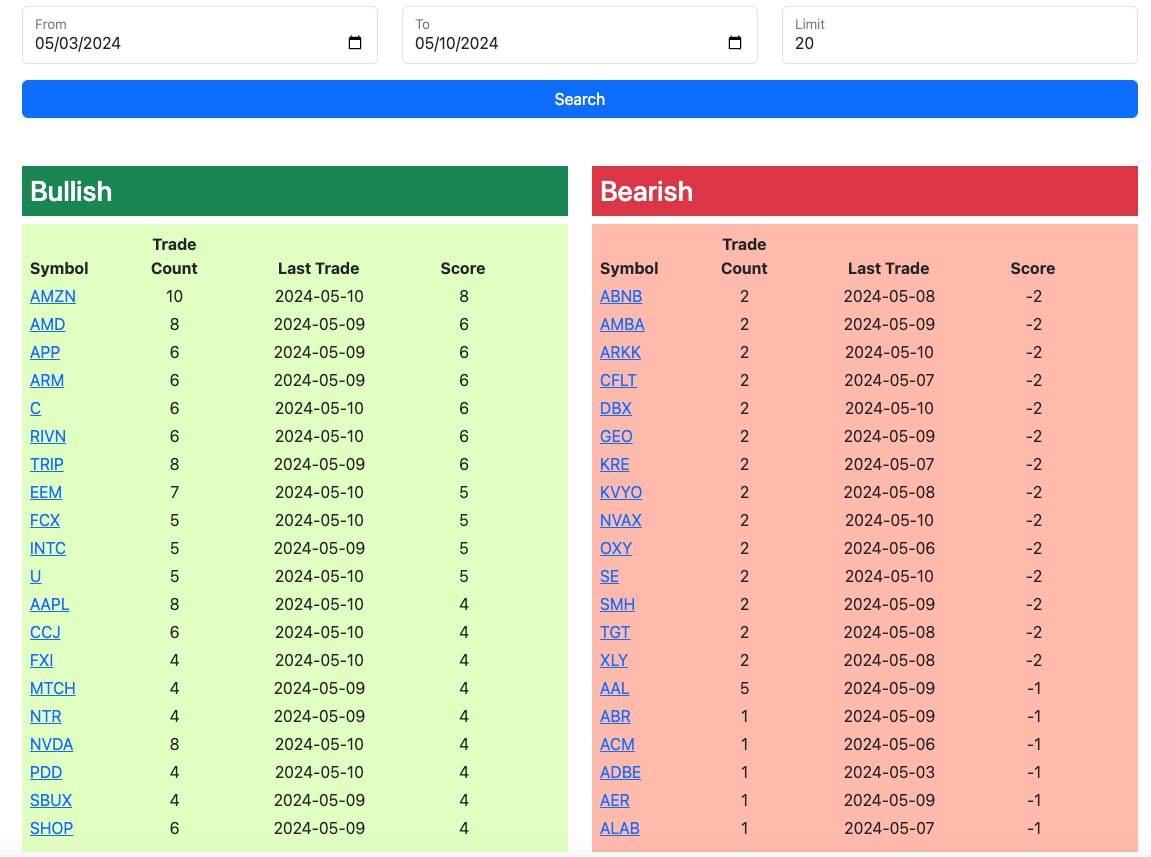Image resolution: width=1151 pixels, height=857 pixels.
Task: Click the blue Search button
Action: click(x=580, y=99)
